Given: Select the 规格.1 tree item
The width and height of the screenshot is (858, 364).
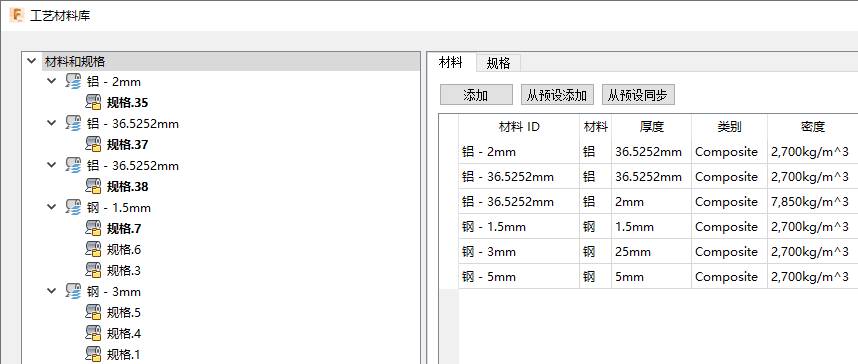Looking at the screenshot, I should [x=124, y=354].
